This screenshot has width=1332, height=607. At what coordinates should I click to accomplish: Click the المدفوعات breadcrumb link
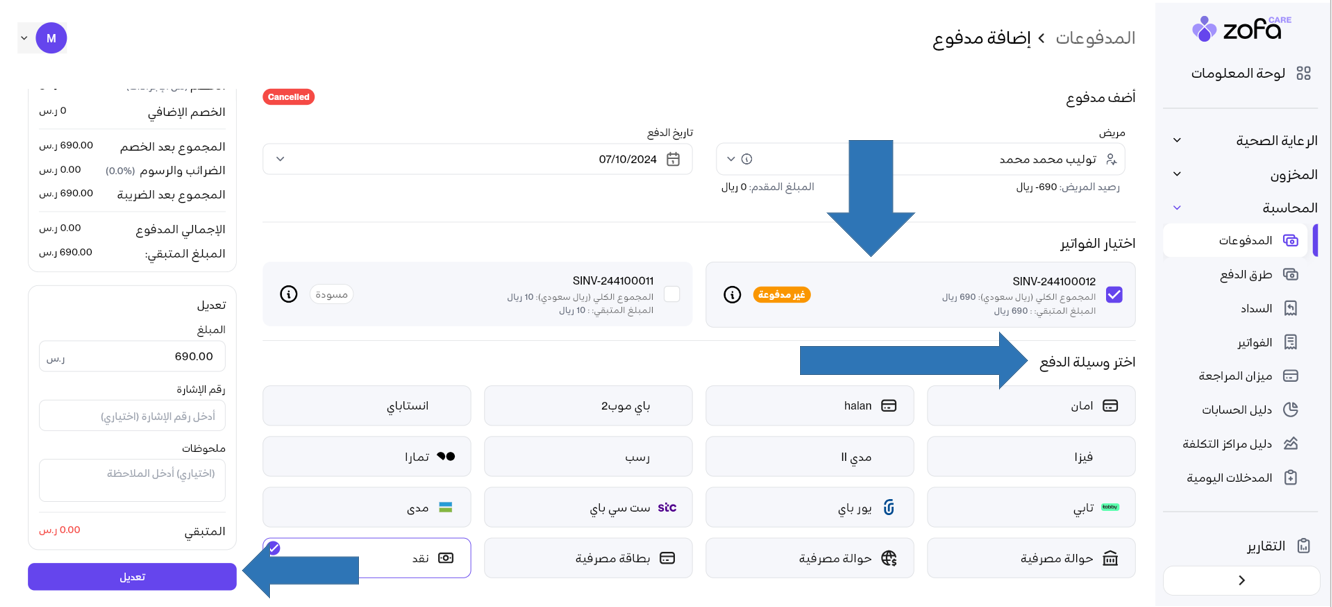tap(1096, 38)
